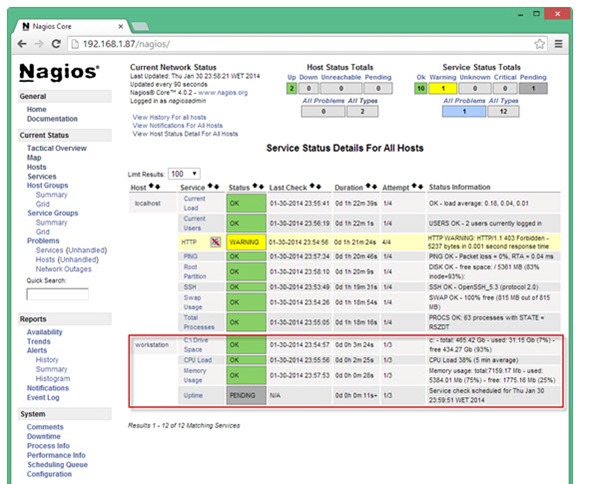The width and height of the screenshot is (600, 484).
Task: Click View History For all hosts
Action: tap(169, 117)
